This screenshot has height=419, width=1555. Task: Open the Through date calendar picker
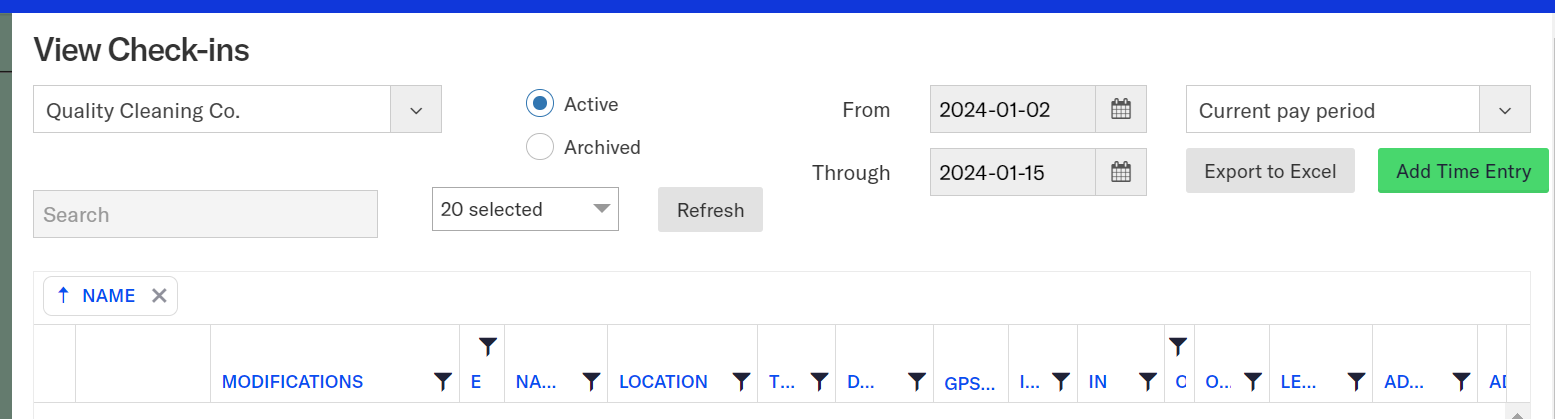click(1121, 172)
